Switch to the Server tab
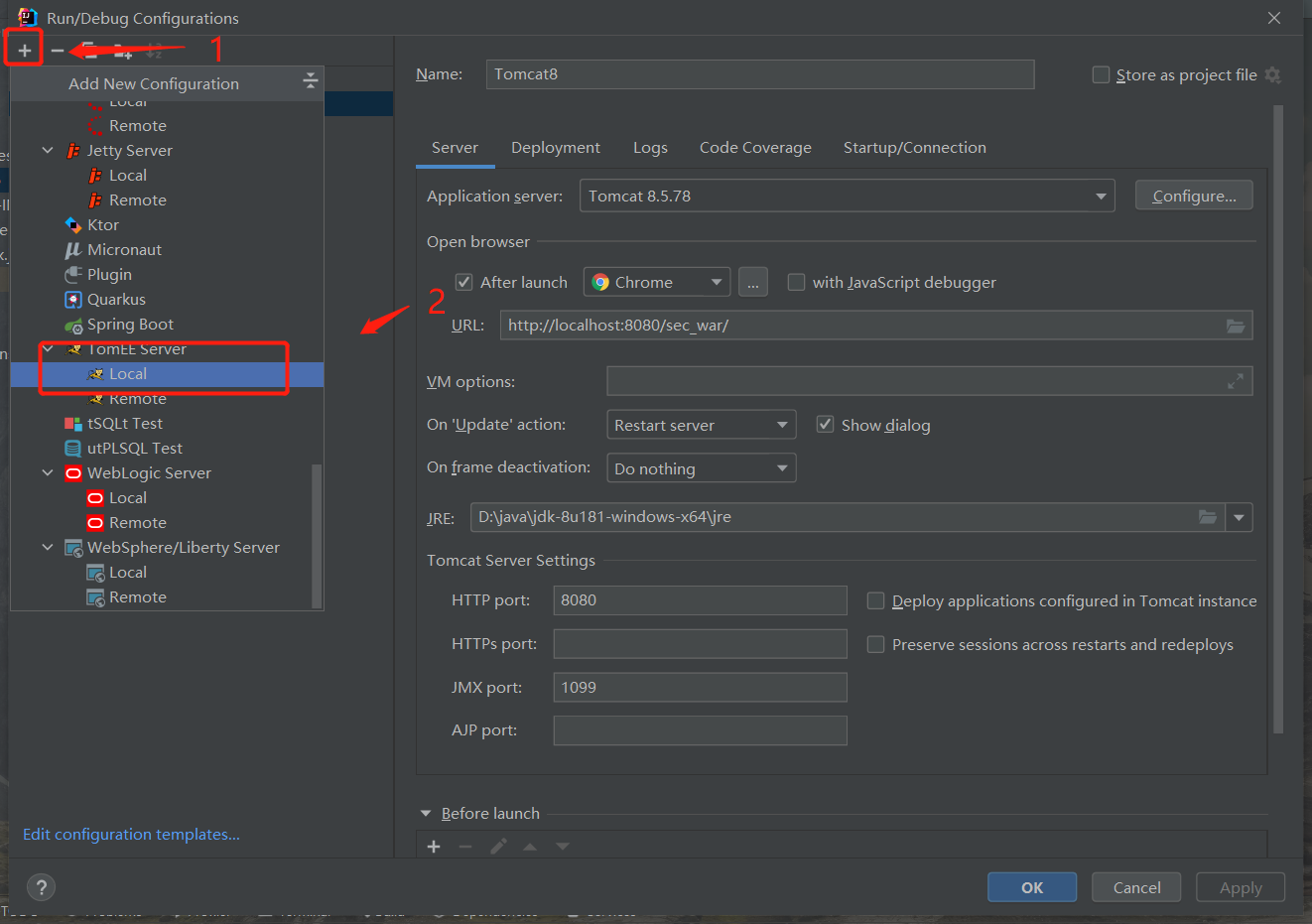The image size is (1312, 924). (x=455, y=147)
